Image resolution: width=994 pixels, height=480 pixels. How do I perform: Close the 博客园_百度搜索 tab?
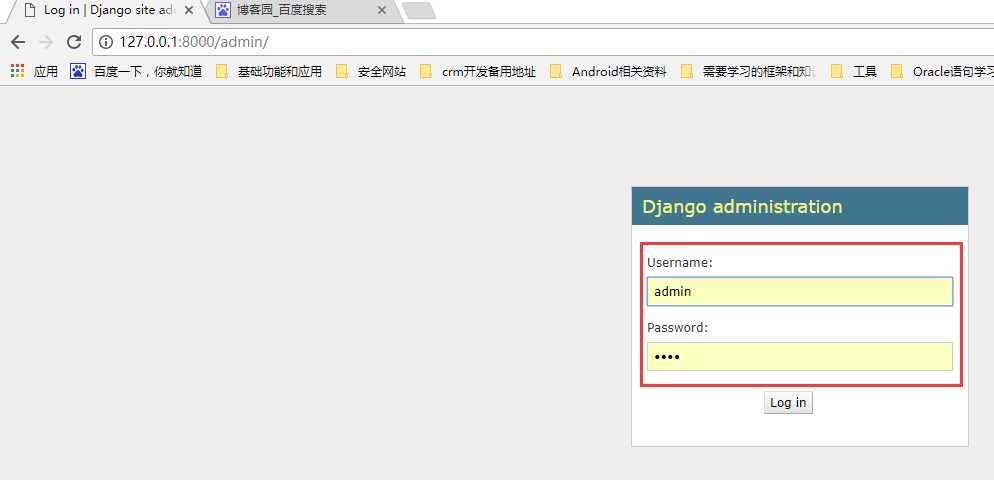point(382,11)
